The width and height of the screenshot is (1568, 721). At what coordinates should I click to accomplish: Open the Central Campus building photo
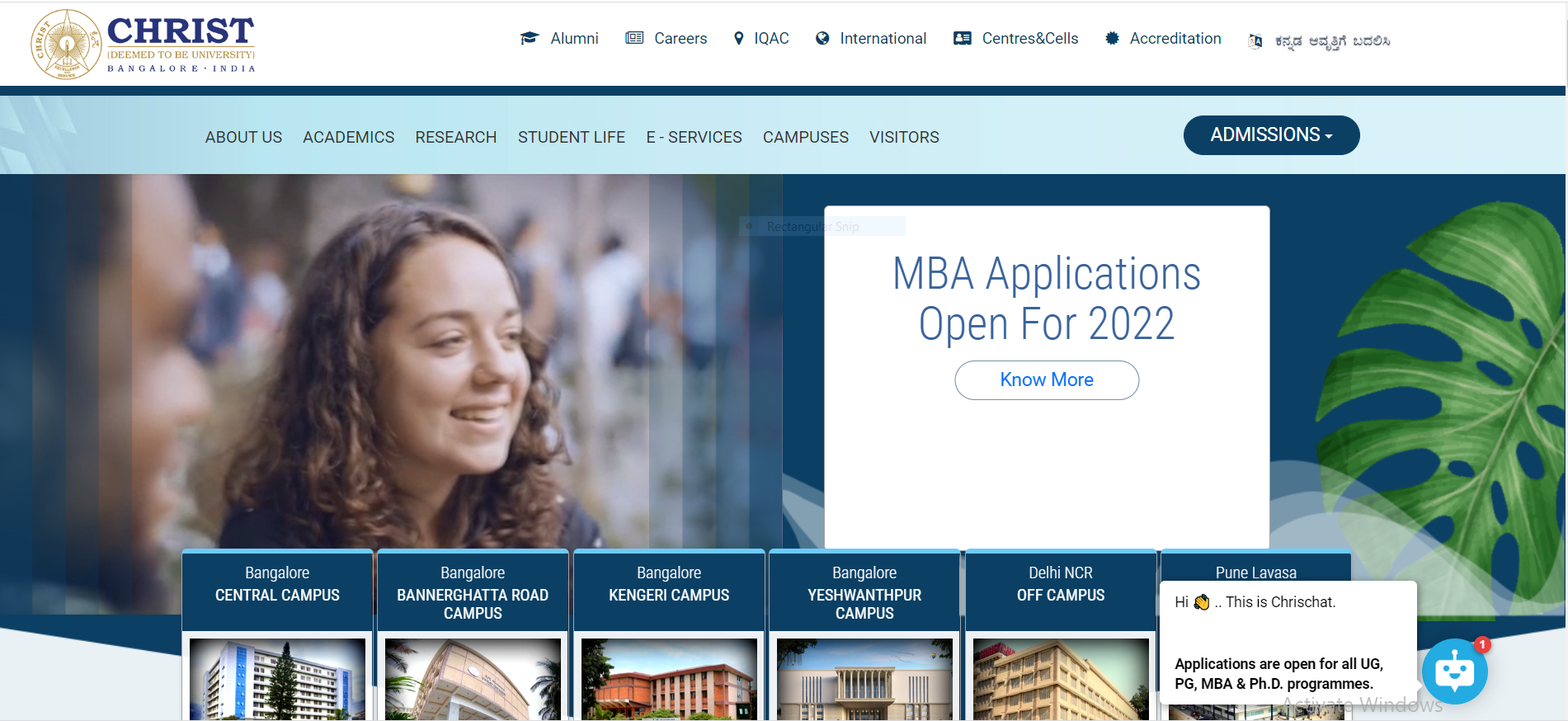[277, 679]
